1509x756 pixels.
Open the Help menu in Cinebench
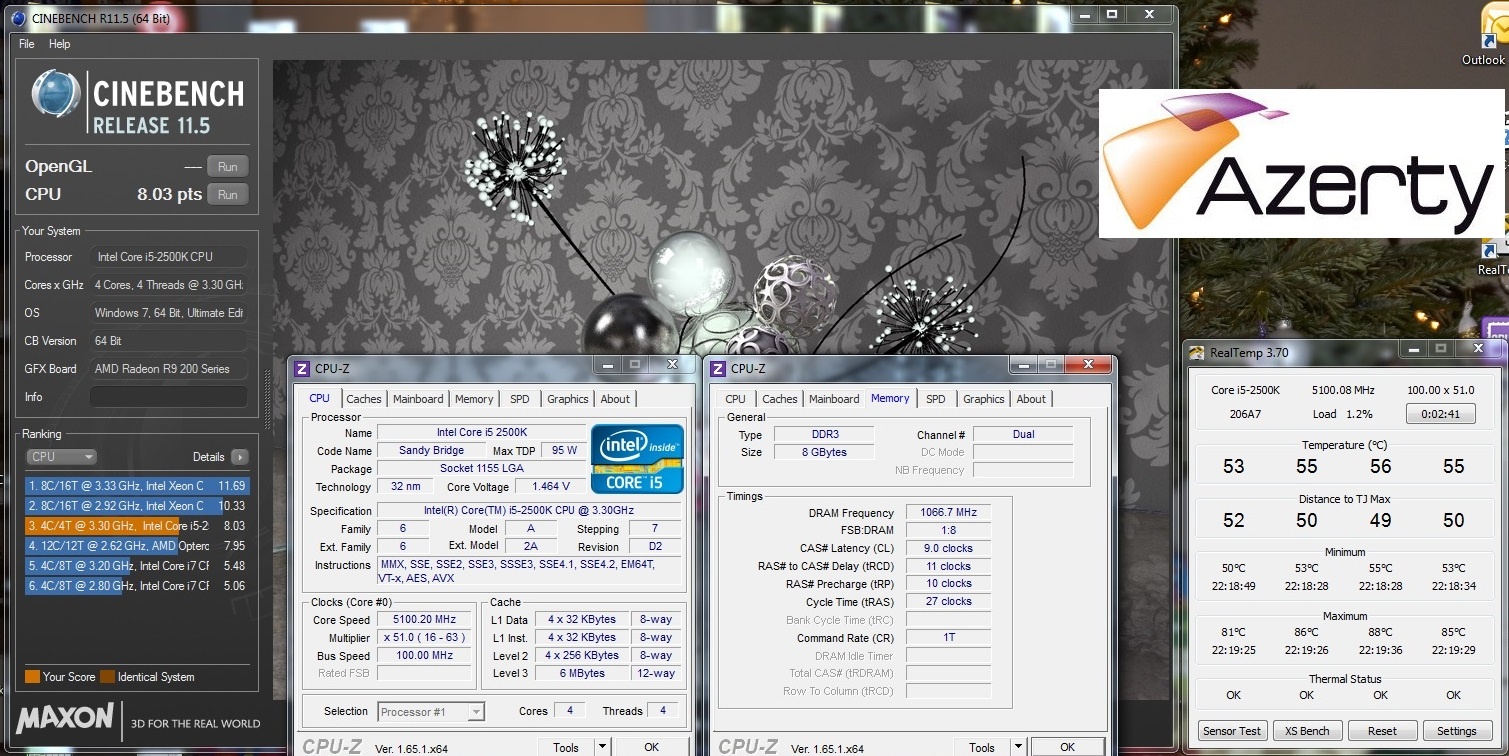(60, 44)
